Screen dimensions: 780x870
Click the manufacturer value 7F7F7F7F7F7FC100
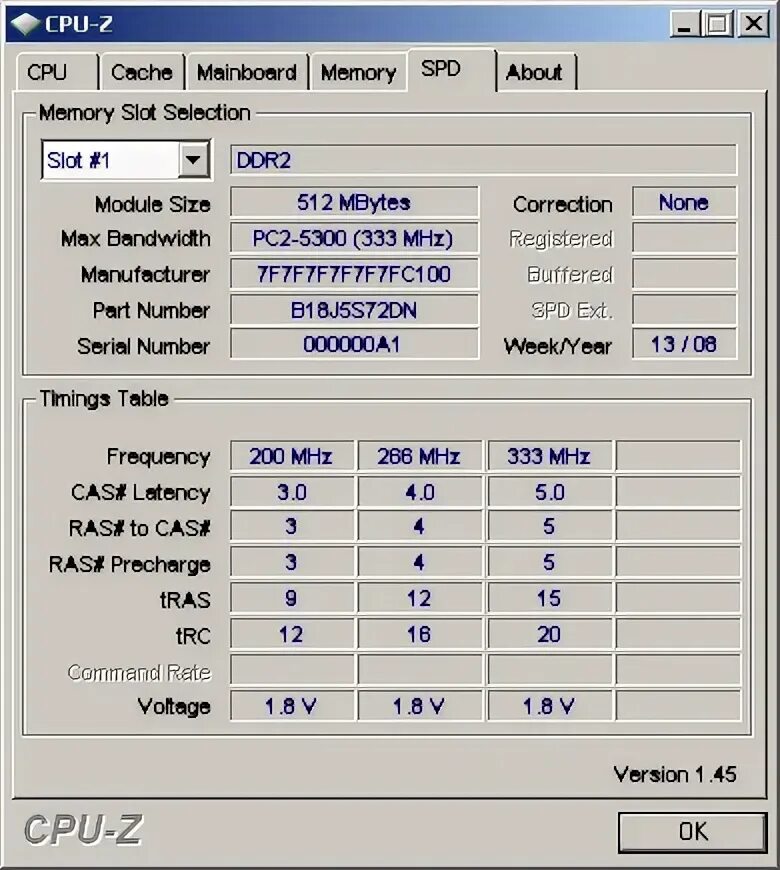tap(354, 274)
